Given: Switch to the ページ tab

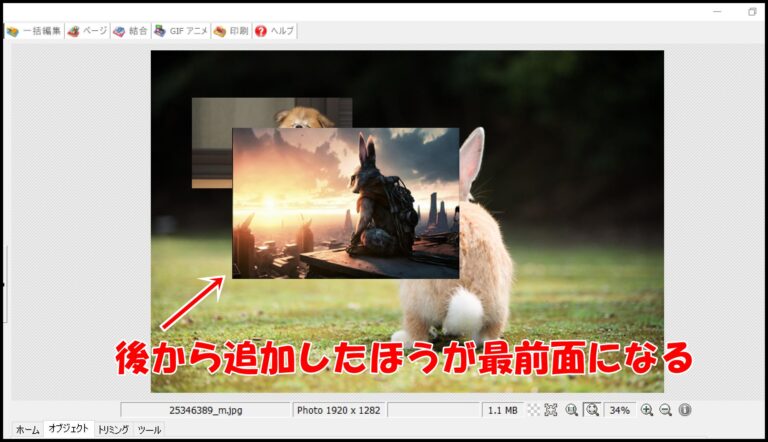Looking at the screenshot, I should tap(88, 31).
